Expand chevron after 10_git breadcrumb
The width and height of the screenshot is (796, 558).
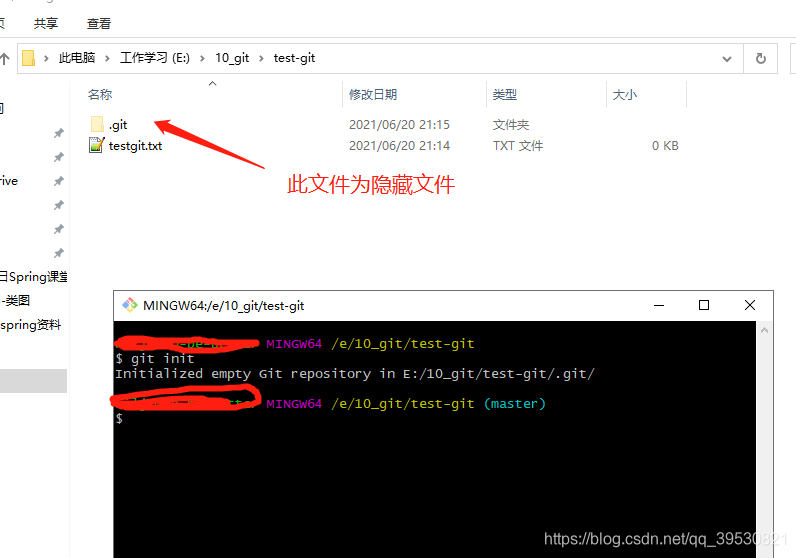click(x=261, y=58)
